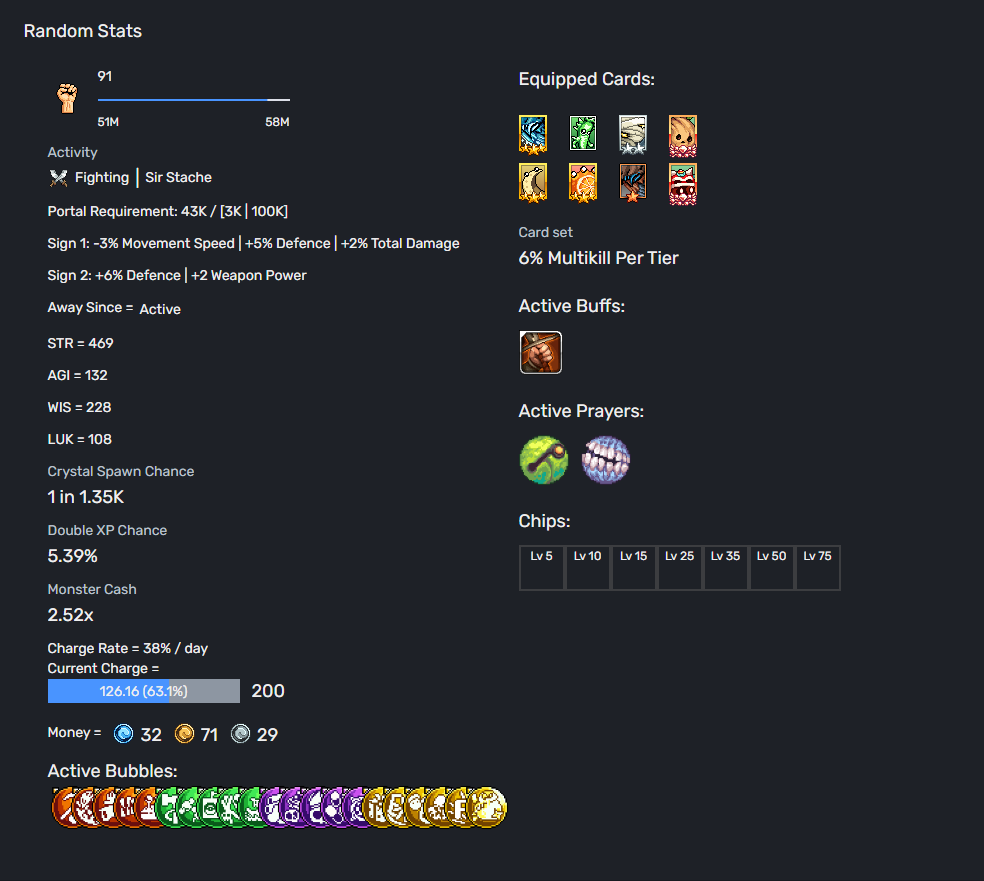
Task: Select the orange slice equipped card
Action: tap(582, 183)
